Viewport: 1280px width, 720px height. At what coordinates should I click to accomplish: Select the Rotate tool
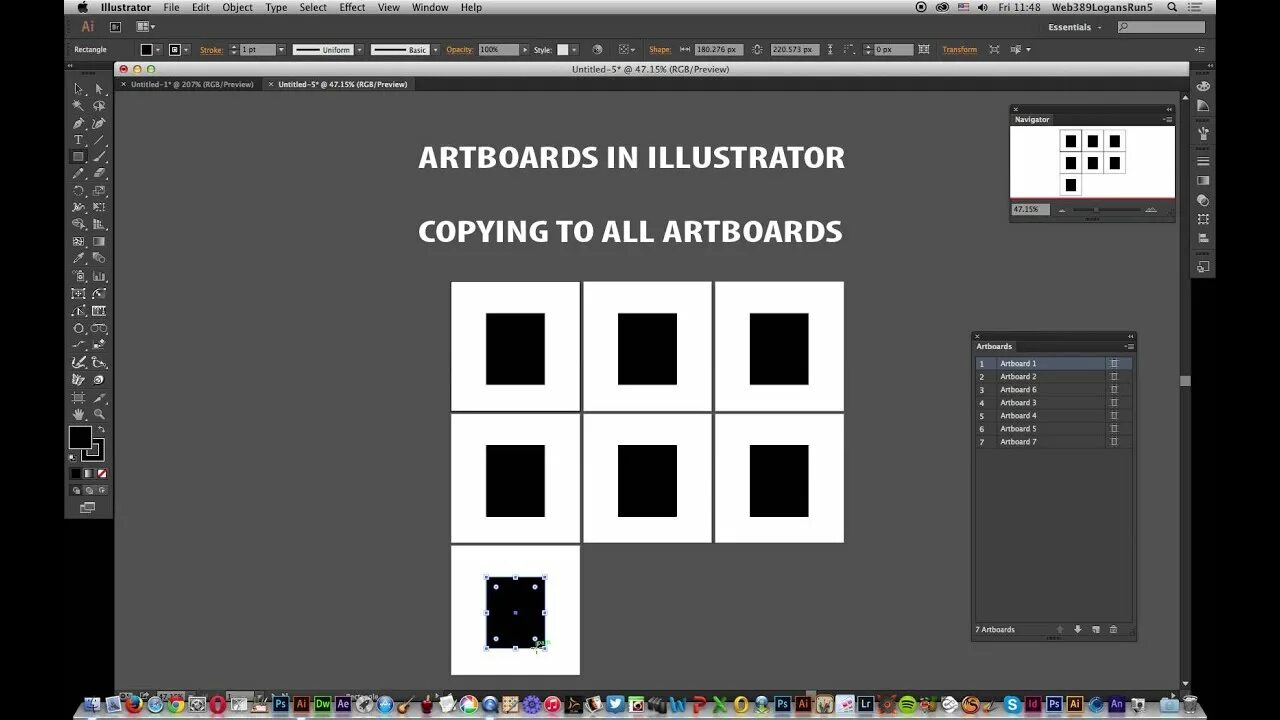pos(78,191)
